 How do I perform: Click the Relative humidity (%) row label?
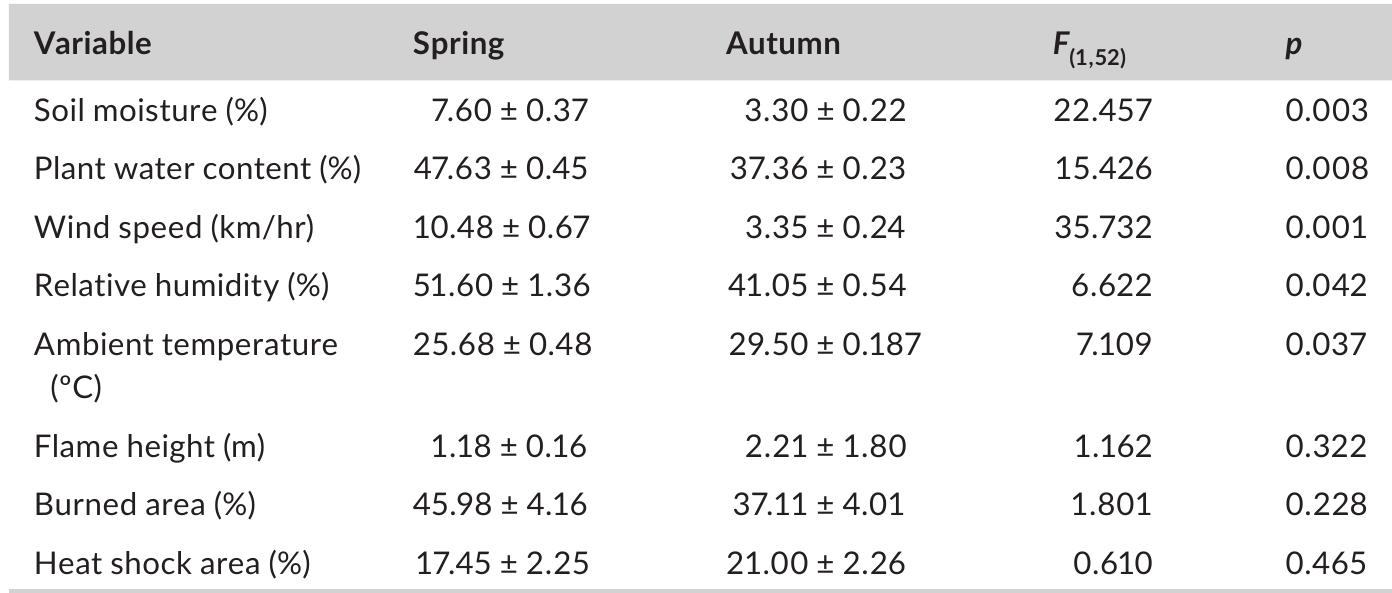click(x=182, y=285)
